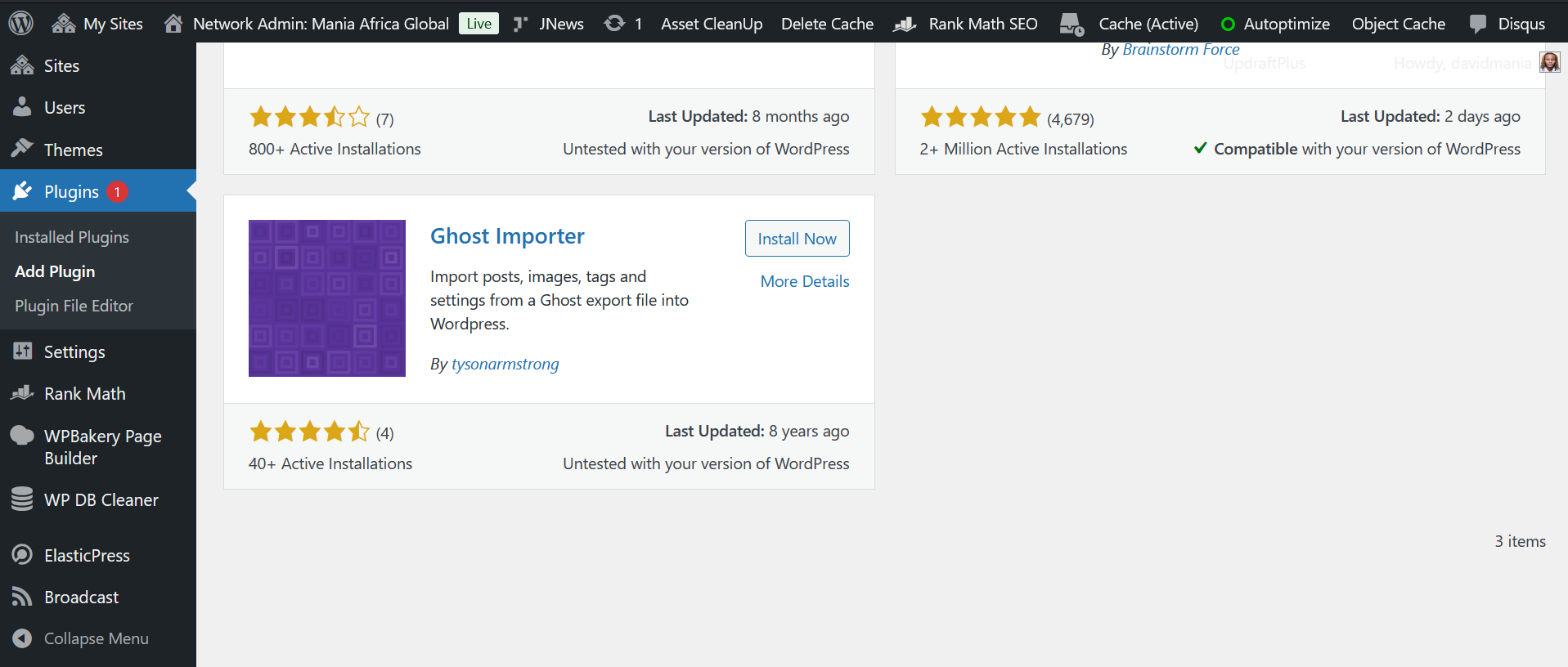Click the Cache (Active) drive icon
The width and height of the screenshot is (1568, 667).
click(x=1072, y=25)
